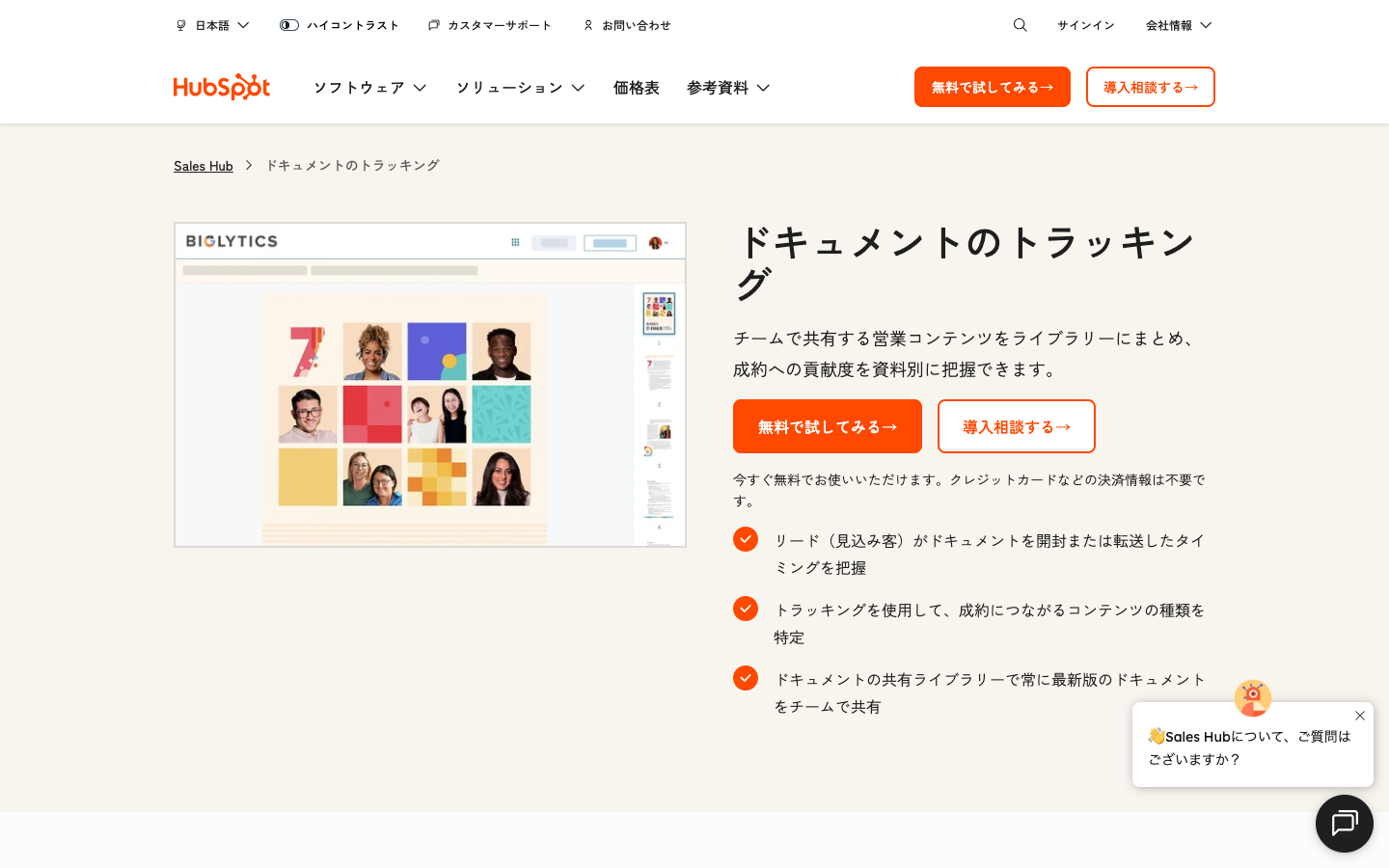The image size is (1389, 868).
Task: Open the Sales Hub breadcrumb link
Action: 203,165
